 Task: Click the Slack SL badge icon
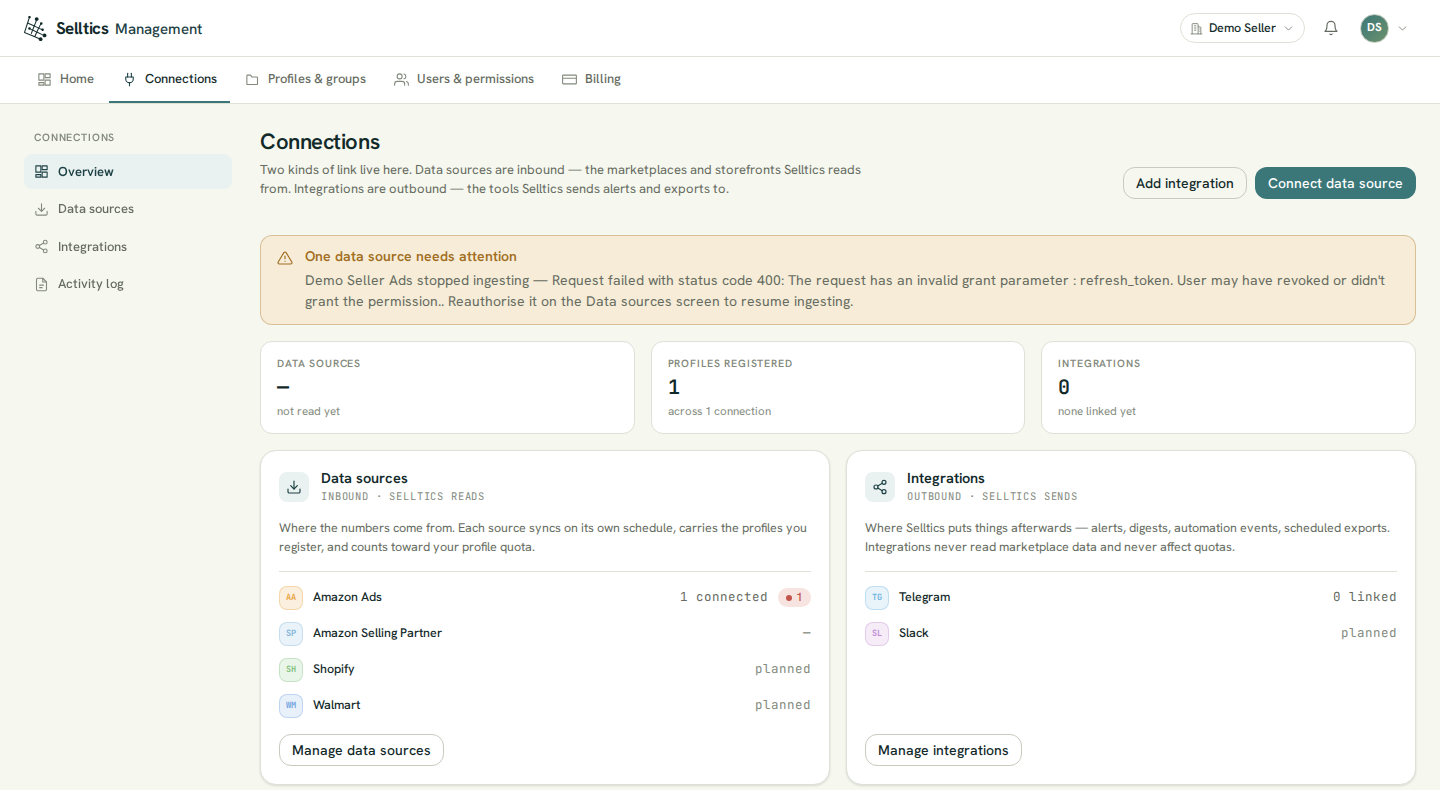tap(877, 634)
